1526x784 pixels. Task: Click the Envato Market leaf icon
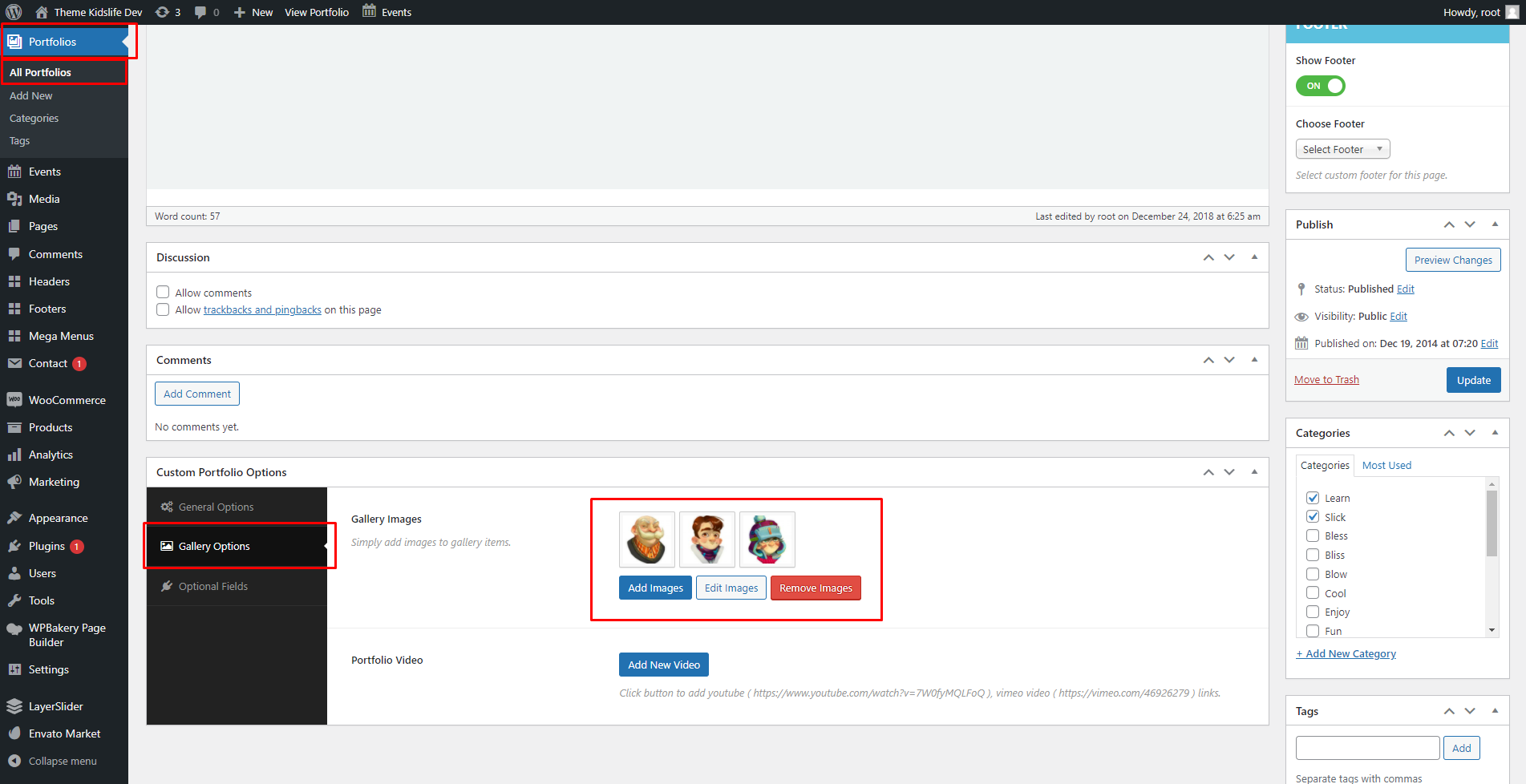[14, 733]
